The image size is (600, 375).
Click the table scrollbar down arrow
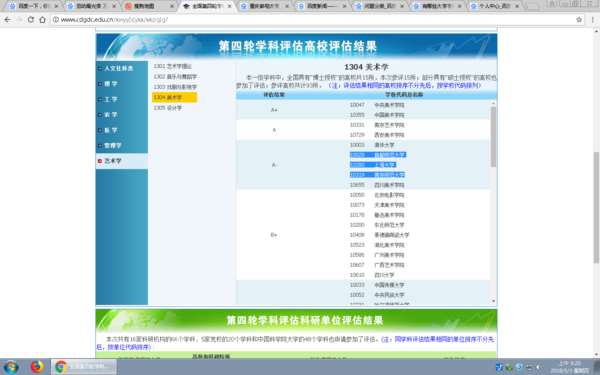pyautogui.click(x=493, y=301)
